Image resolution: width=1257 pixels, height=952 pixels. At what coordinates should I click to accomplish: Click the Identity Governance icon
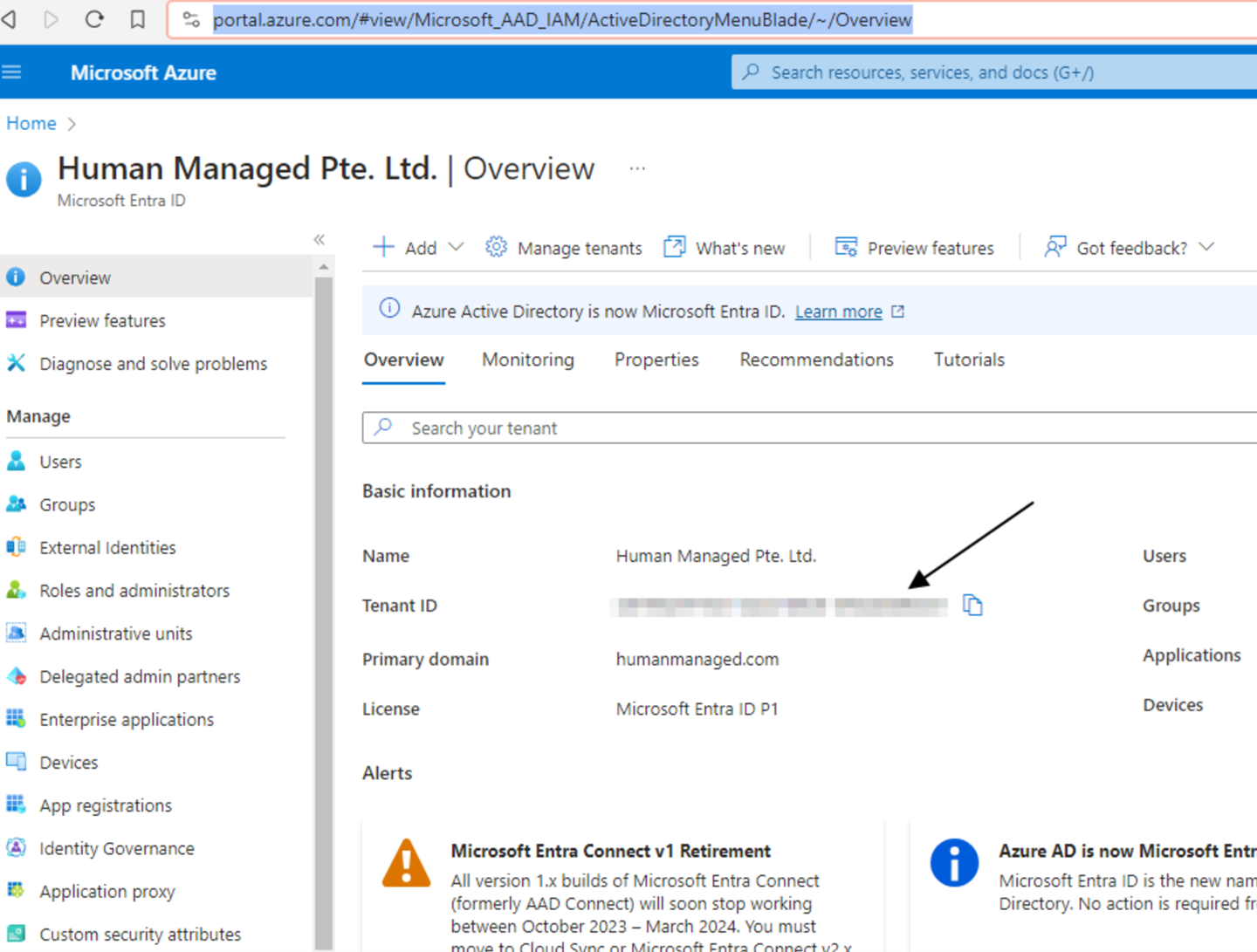(x=16, y=847)
